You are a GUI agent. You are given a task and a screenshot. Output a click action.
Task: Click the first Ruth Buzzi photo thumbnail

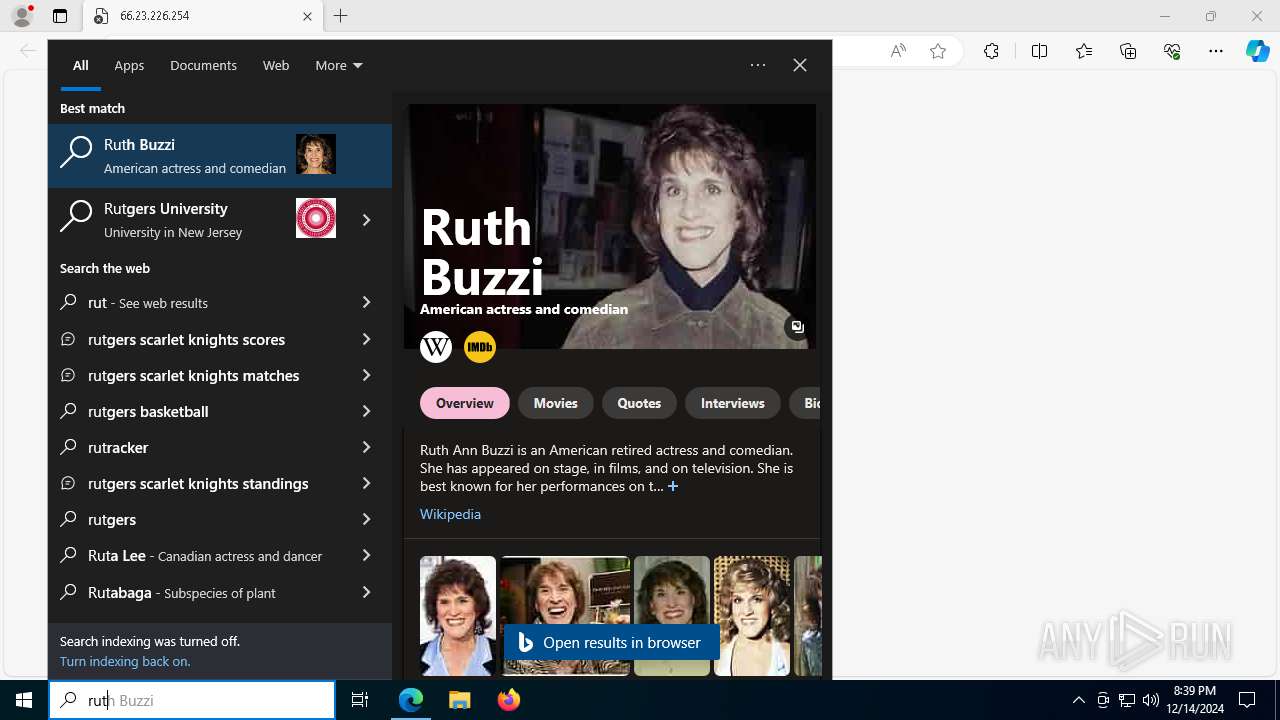pos(458,616)
